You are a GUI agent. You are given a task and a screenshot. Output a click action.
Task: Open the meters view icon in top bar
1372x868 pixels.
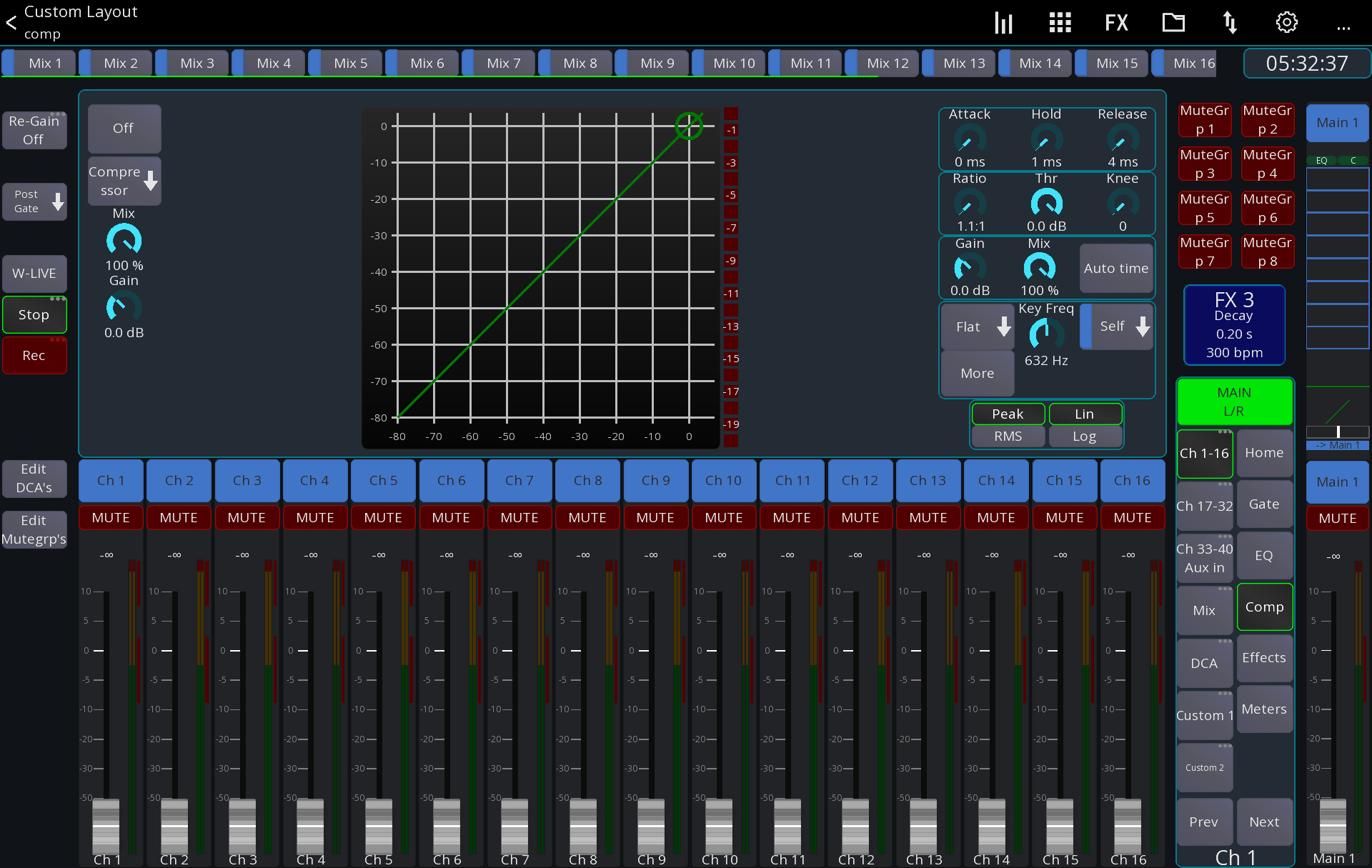[1003, 23]
